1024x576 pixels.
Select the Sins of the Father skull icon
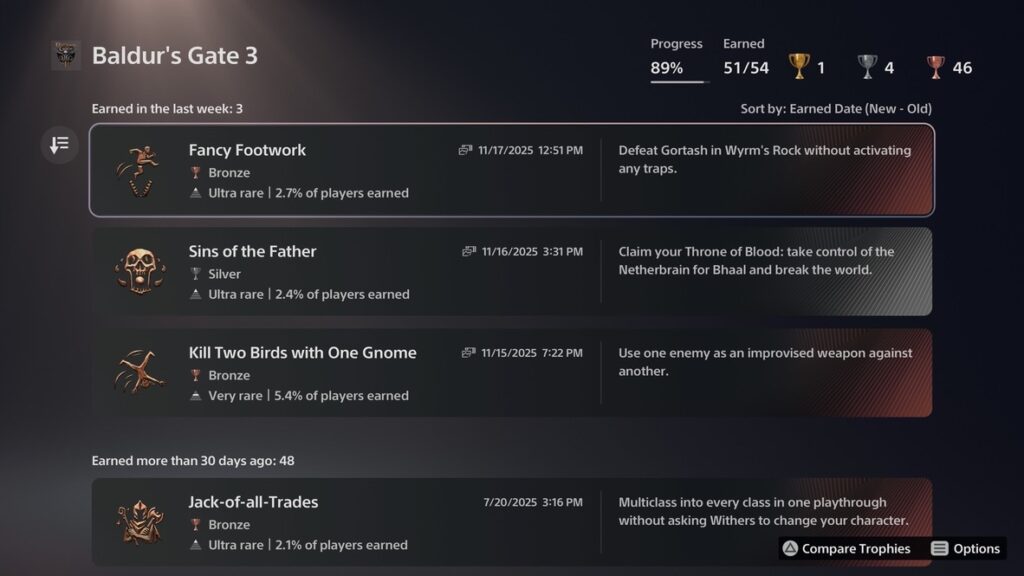click(139, 272)
